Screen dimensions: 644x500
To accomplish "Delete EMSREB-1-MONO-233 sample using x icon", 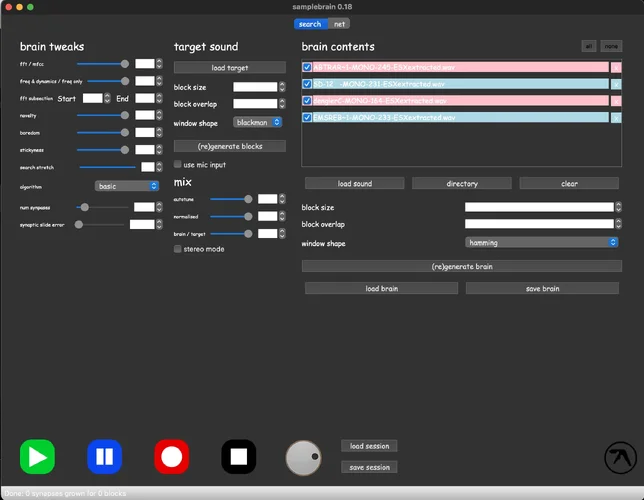I will (x=616, y=118).
